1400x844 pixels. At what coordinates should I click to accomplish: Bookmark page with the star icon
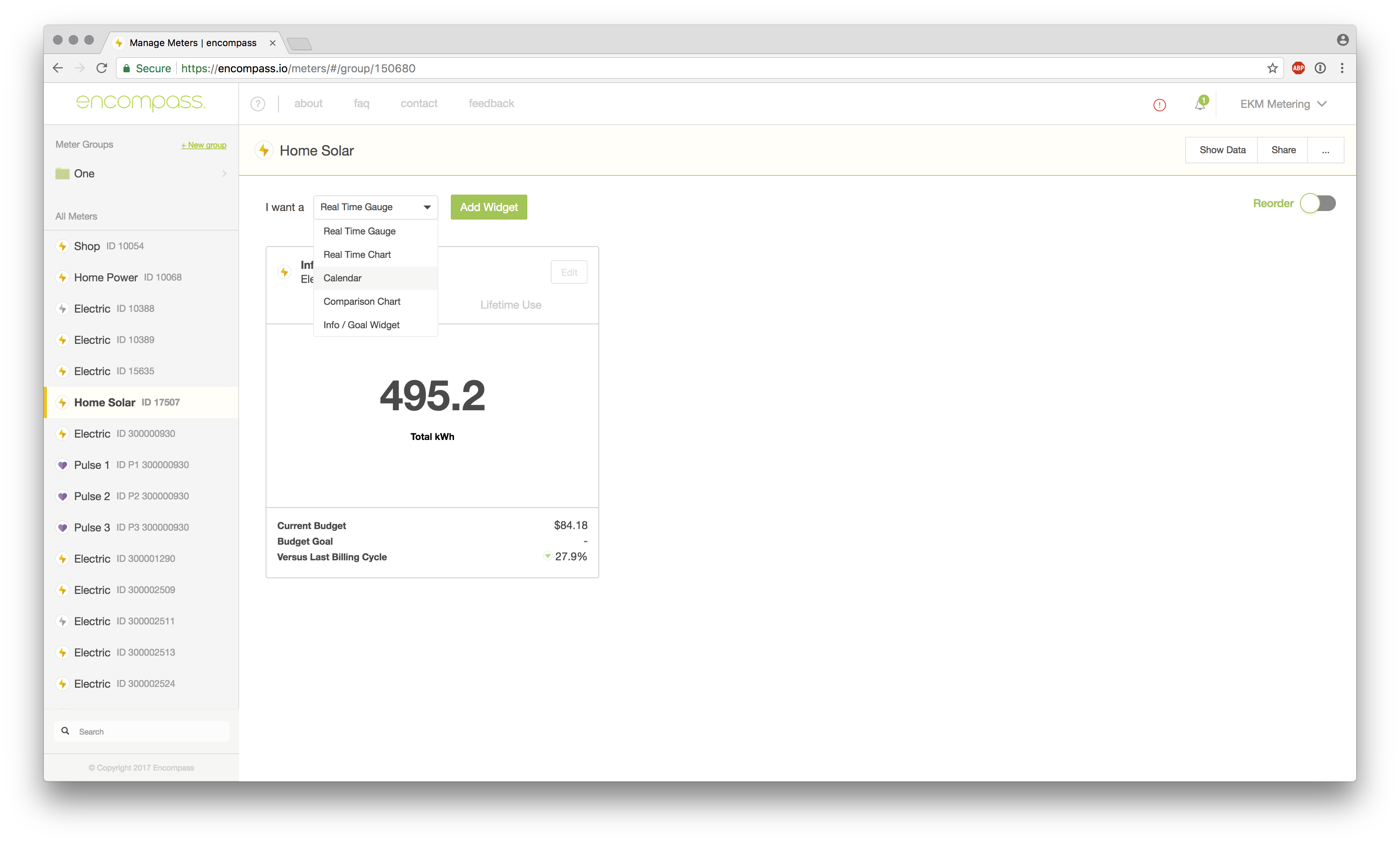pyautogui.click(x=1272, y=68)
